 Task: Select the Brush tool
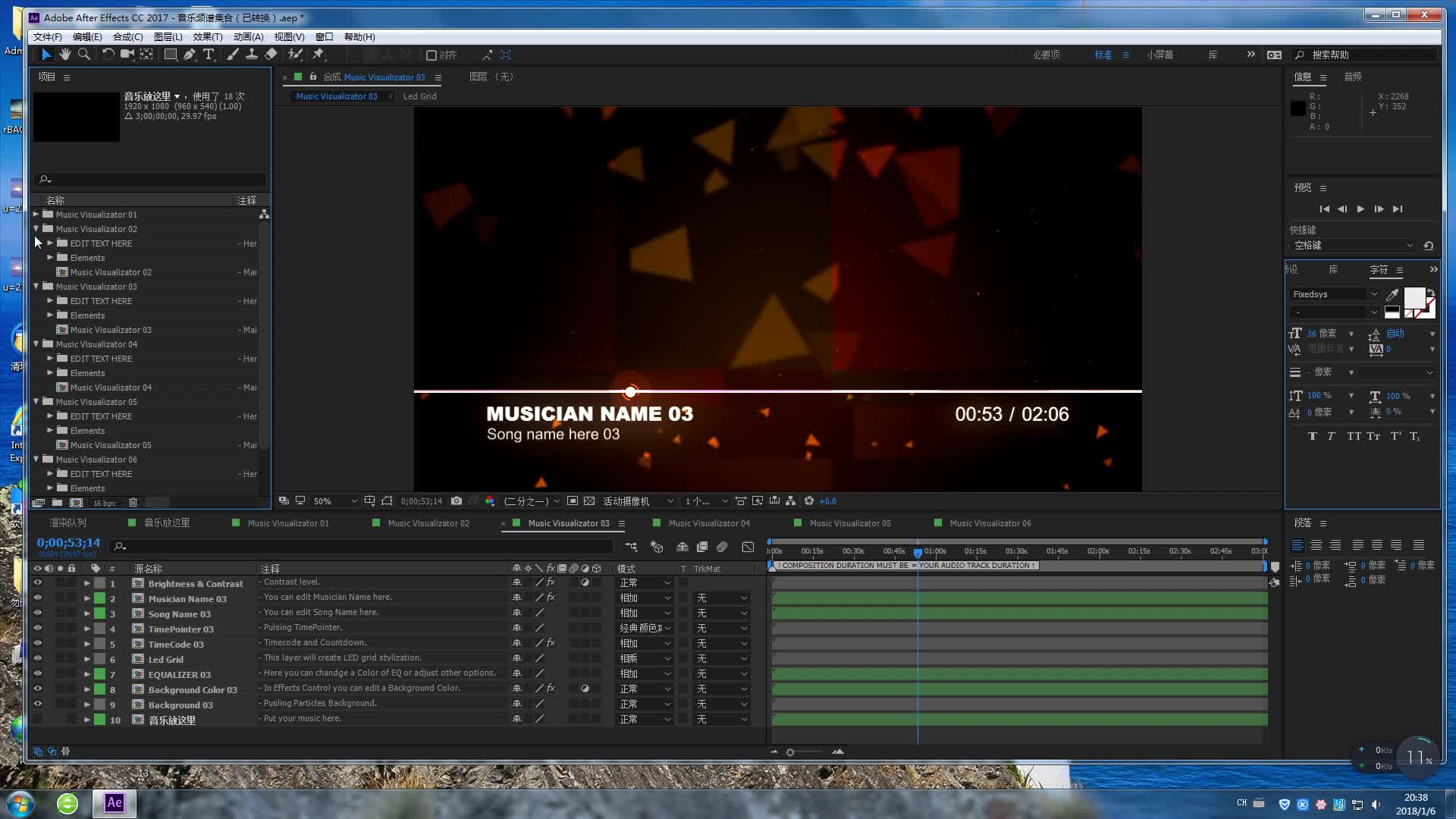click(x=233, y=55)
